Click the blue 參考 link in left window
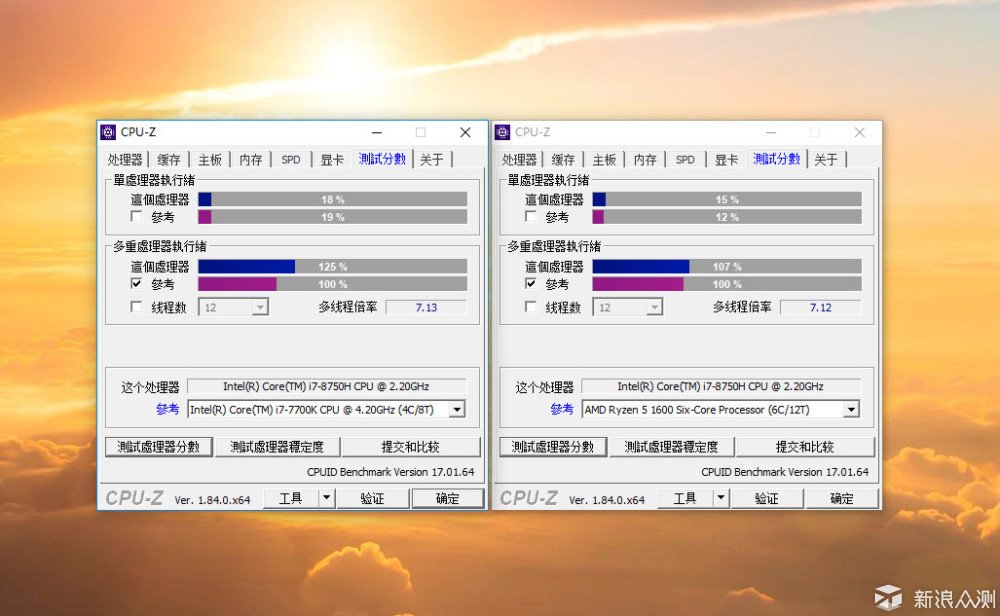The width and height of the screenshot is (1000, 616). click(168, 409)
